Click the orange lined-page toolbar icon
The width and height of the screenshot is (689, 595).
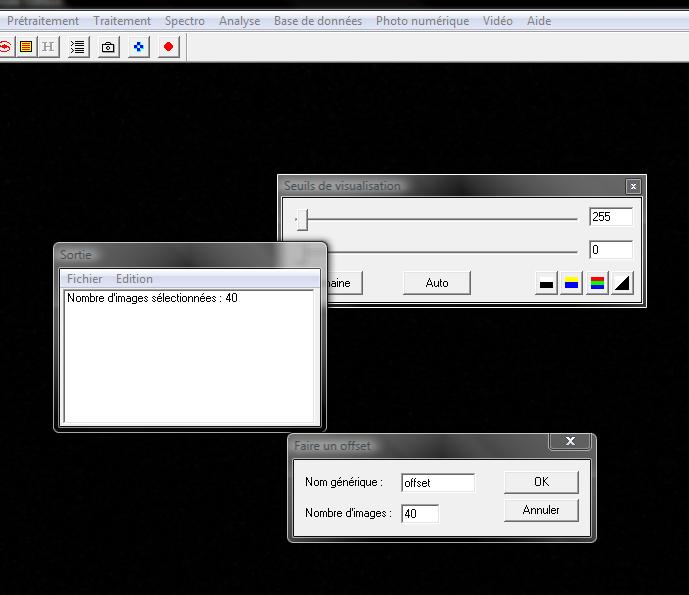pos(26,47)
